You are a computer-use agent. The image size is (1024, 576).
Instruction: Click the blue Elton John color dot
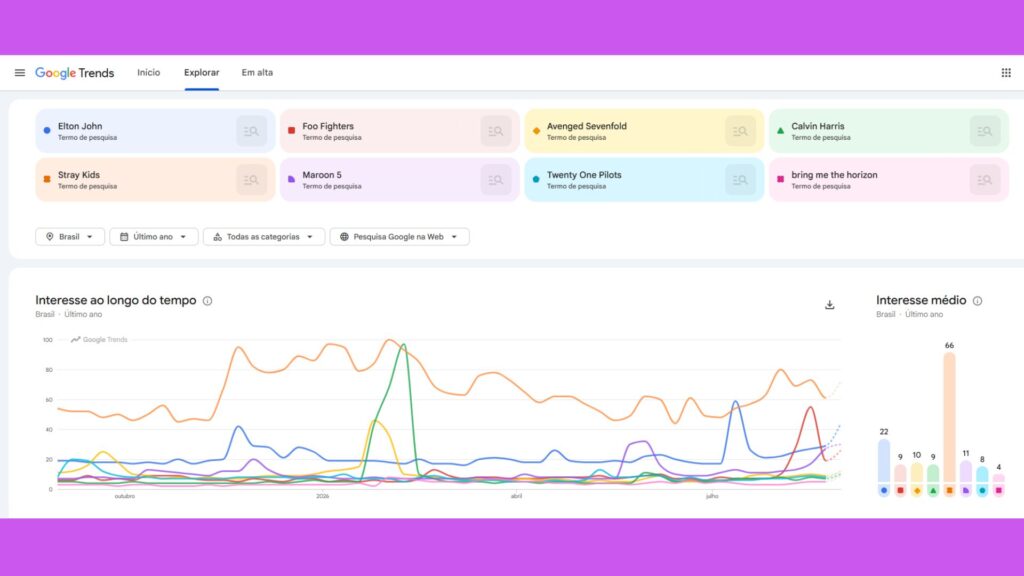click(x=47, y=131)
